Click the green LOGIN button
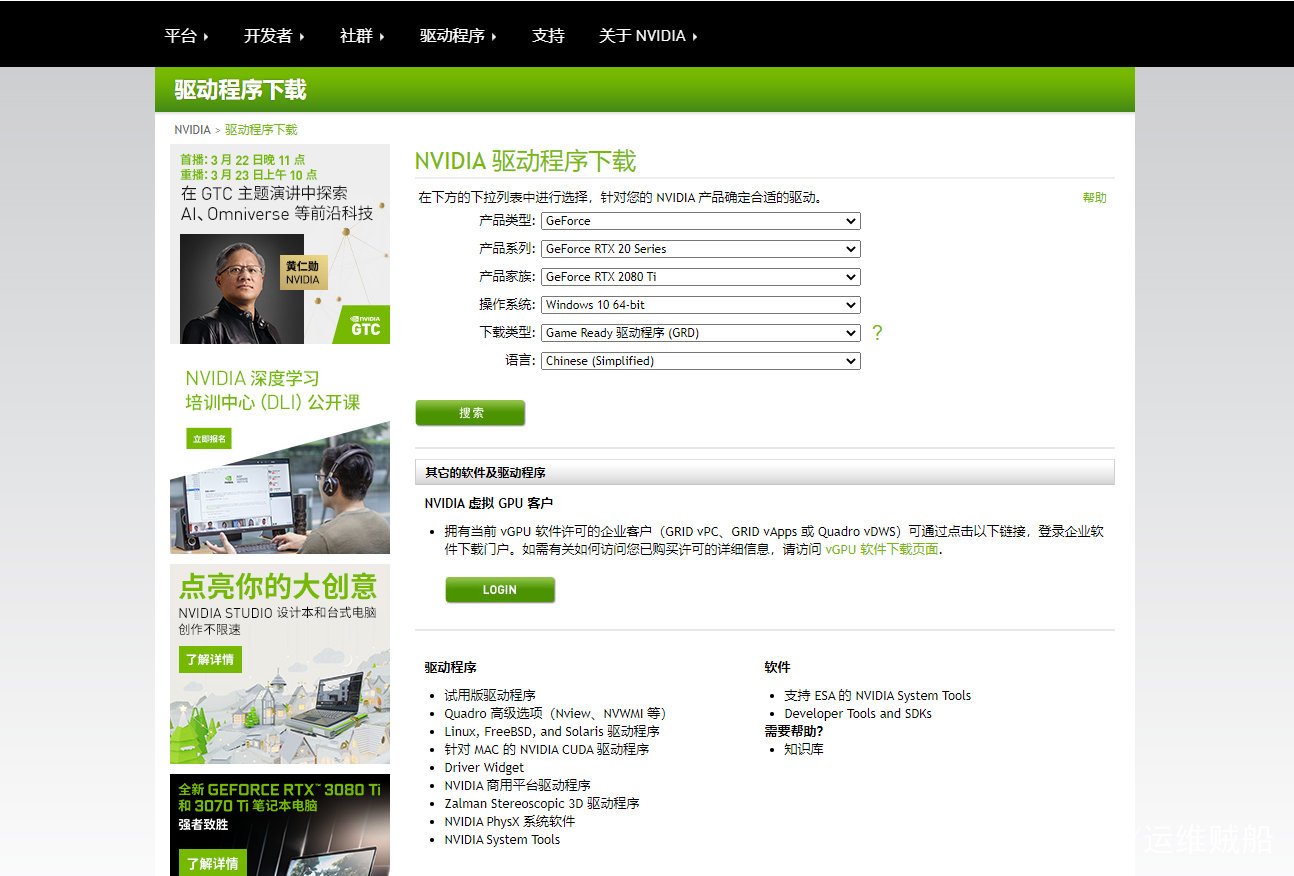The width and height of the screenshot is (1294, 876). coord(500,590)
